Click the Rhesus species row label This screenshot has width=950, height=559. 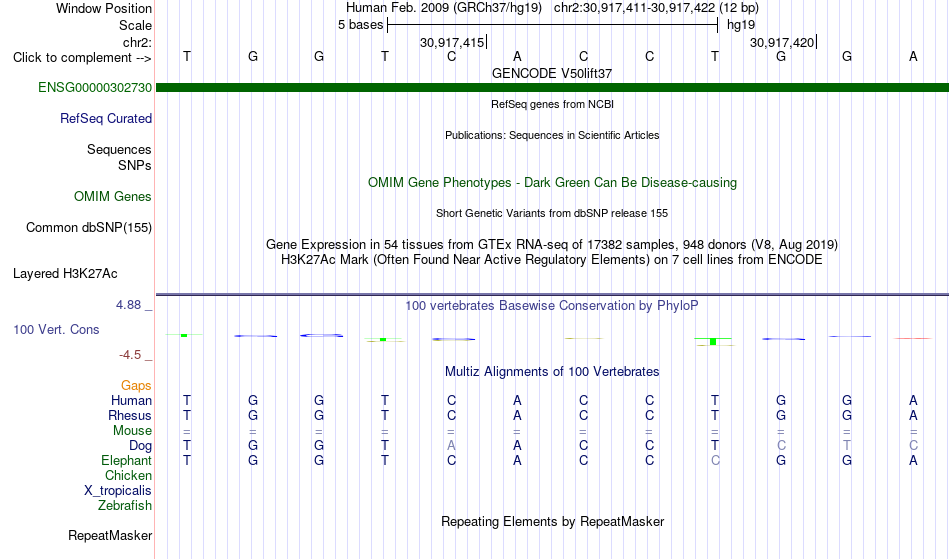[x=130, y=415]
